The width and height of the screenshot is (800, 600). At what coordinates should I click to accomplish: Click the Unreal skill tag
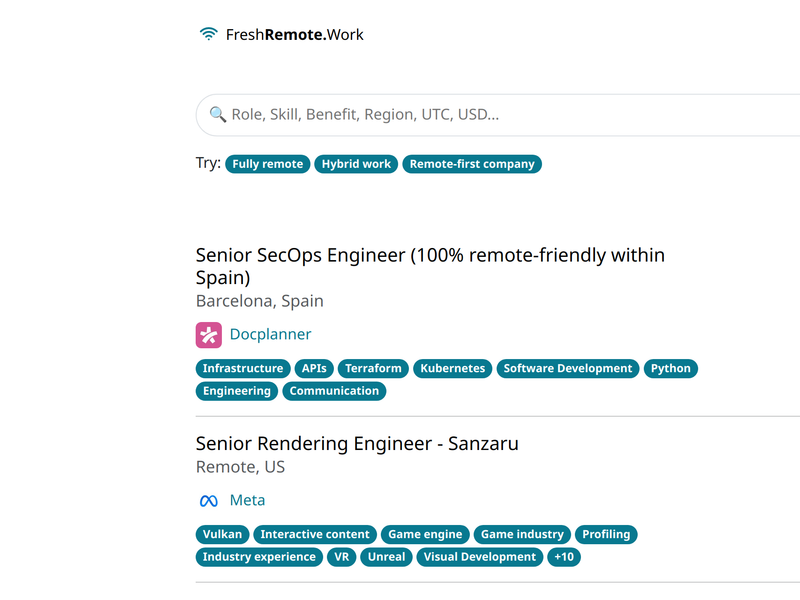tap(386, 557)
